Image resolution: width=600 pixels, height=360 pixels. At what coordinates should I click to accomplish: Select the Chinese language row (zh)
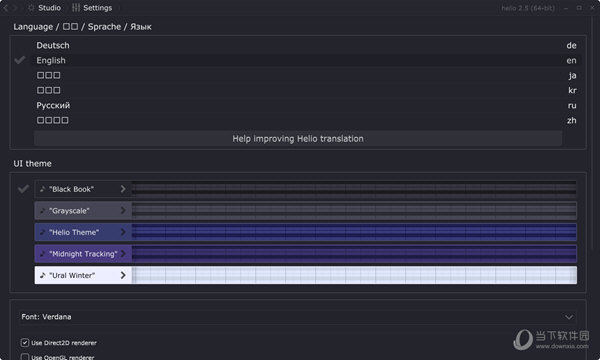[x=306, y=120]
